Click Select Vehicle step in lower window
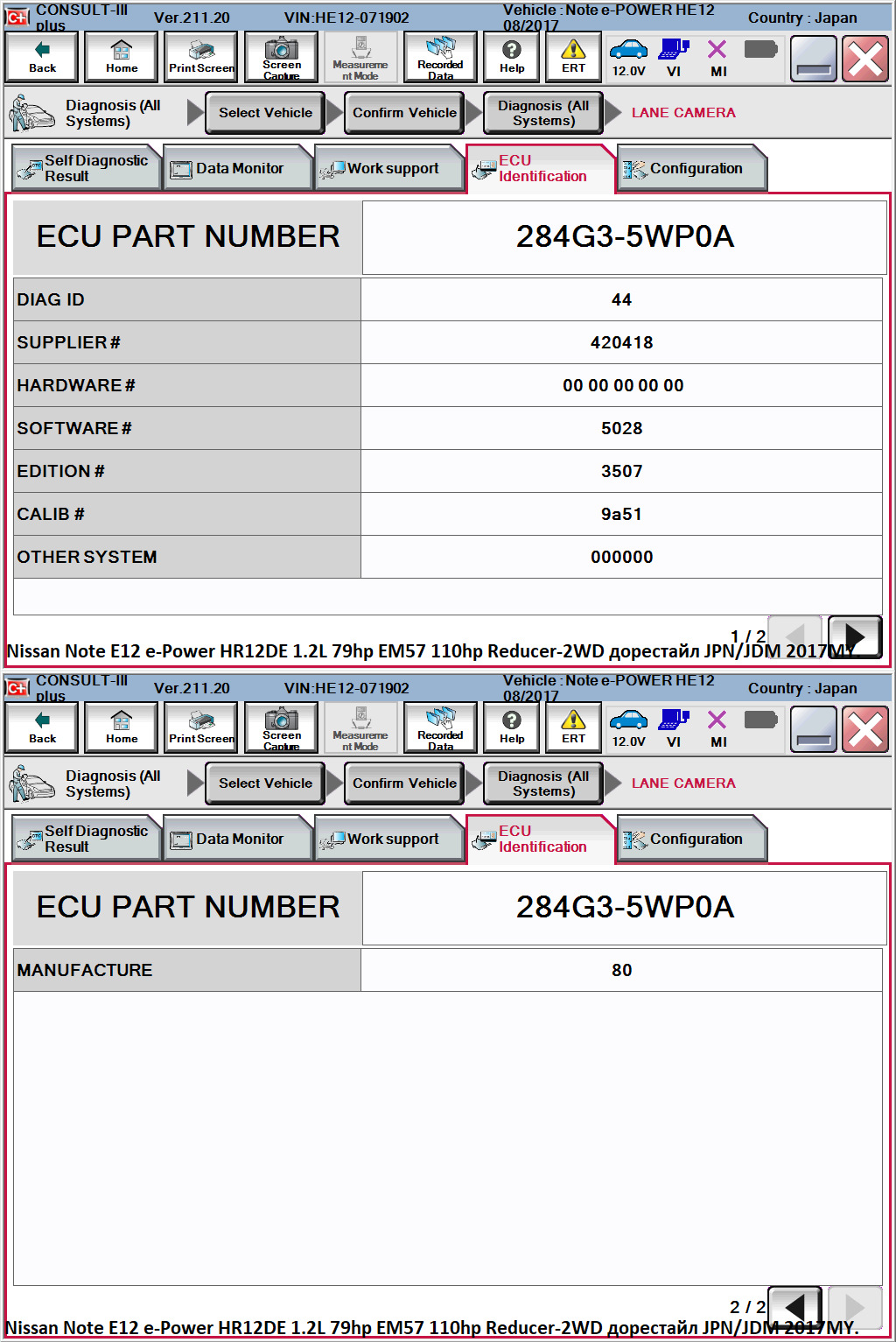896x1342 pixels. click(265, 783)
